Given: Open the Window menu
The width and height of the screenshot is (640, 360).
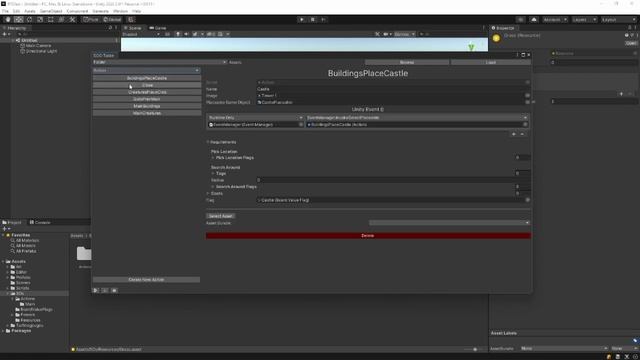Looking at the screenshot, I should 120,11.
